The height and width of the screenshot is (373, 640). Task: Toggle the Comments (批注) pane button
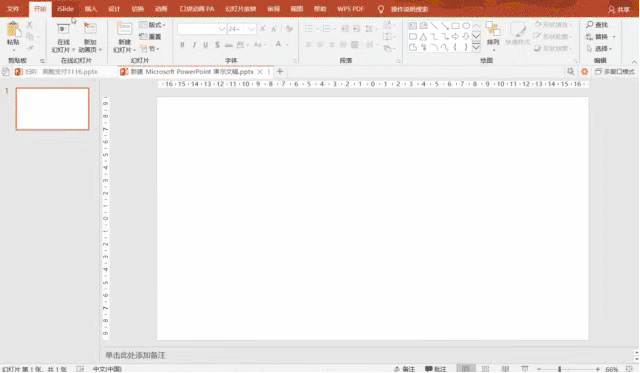click(436, 369)
